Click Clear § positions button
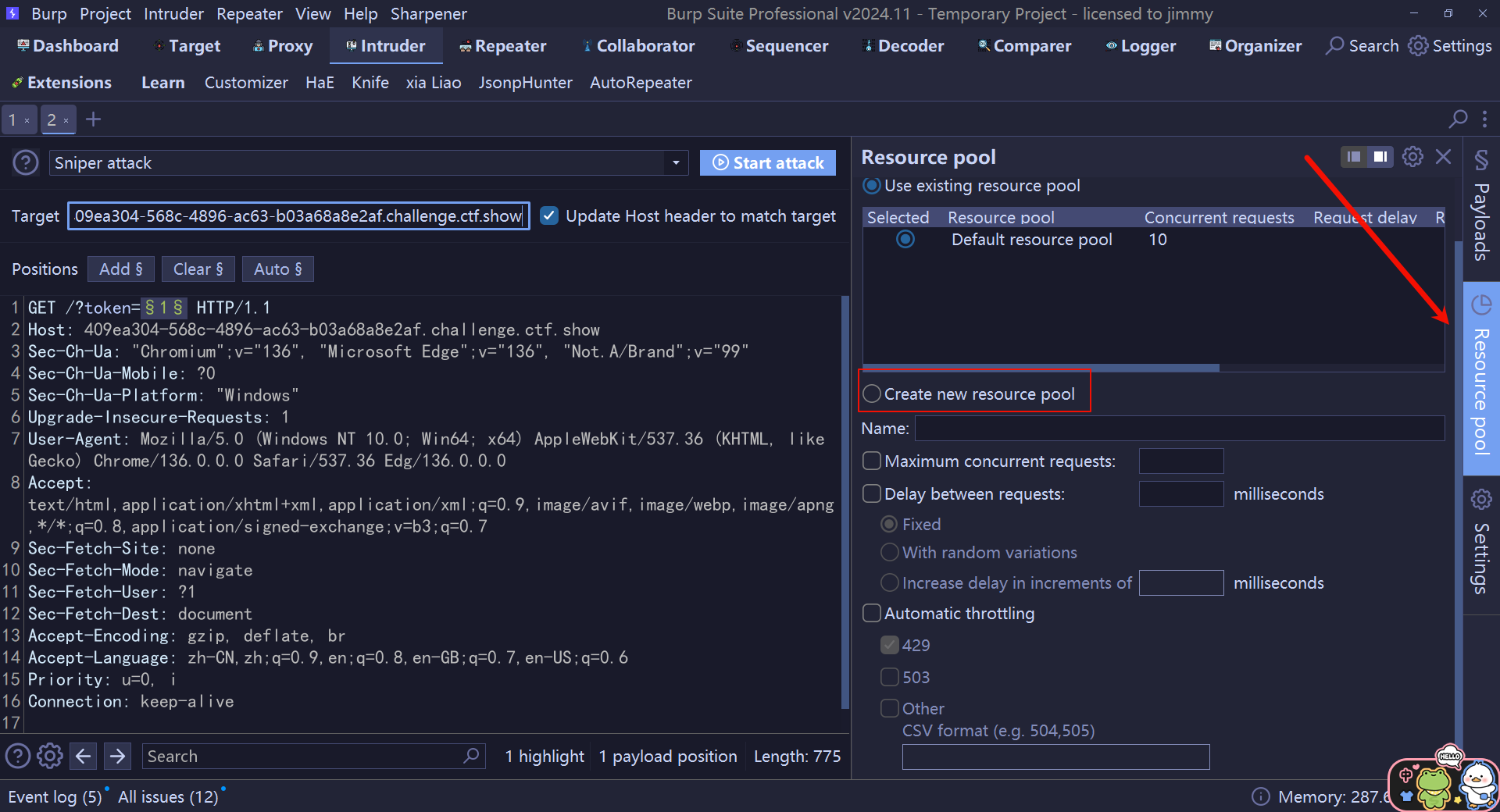This screenshot has height=812, width=1500. [198, 269]
